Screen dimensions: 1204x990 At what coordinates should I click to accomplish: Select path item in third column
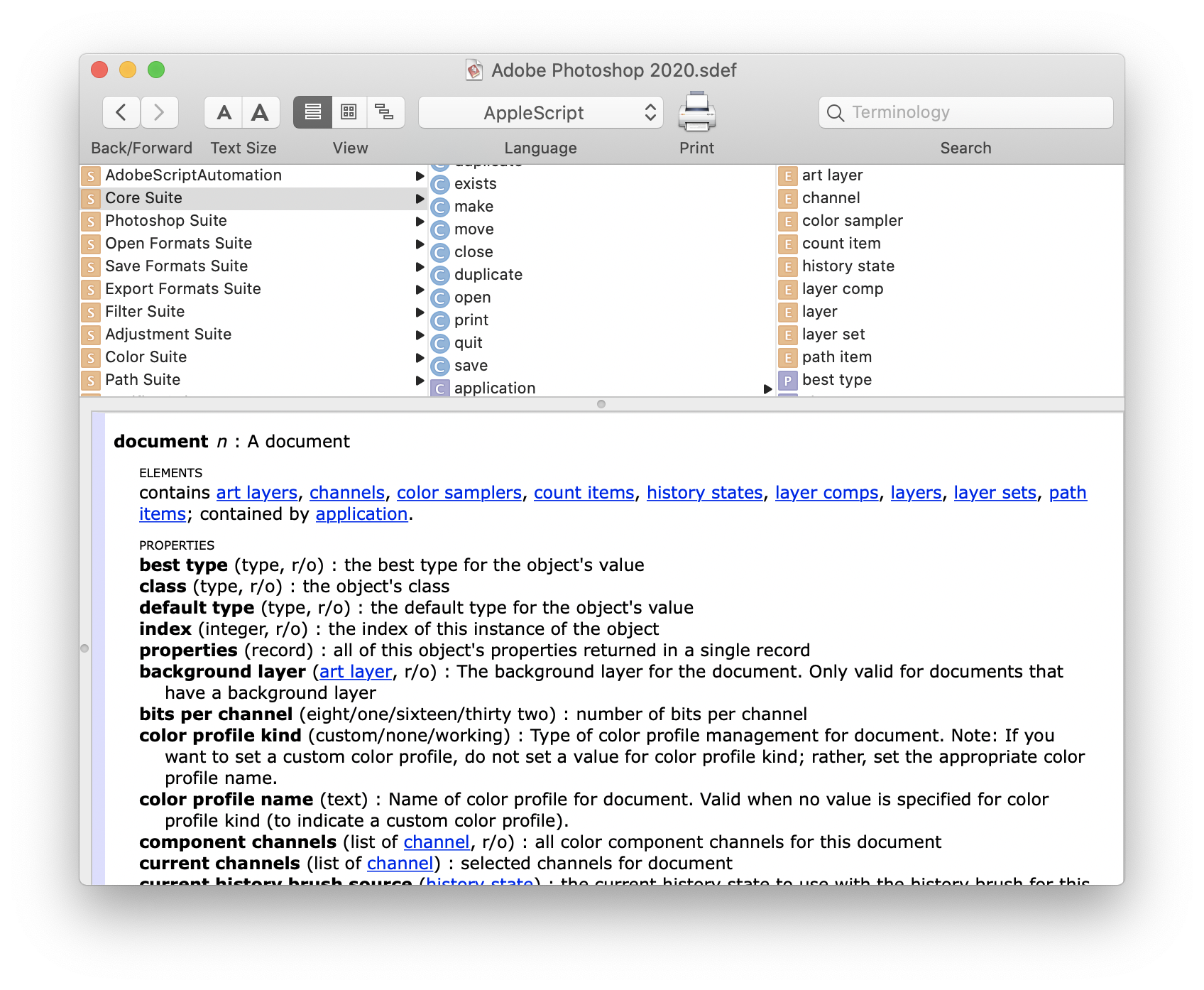[951, 357]
